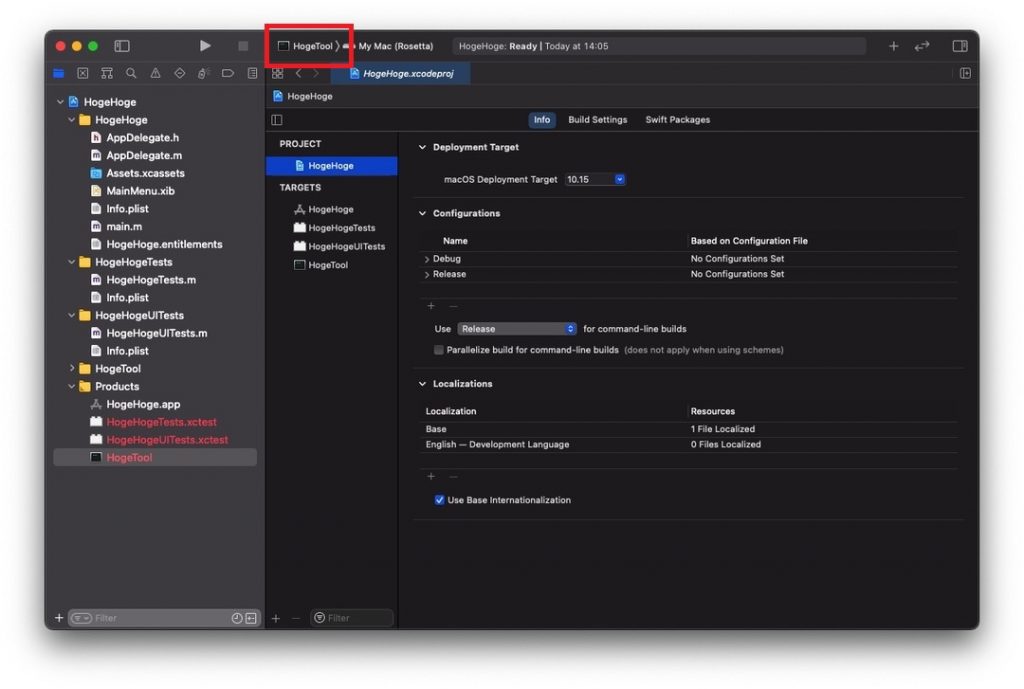Uncheck Use Base Internationalization
The height and width of the screenshot is (689, 1024).
440,500
